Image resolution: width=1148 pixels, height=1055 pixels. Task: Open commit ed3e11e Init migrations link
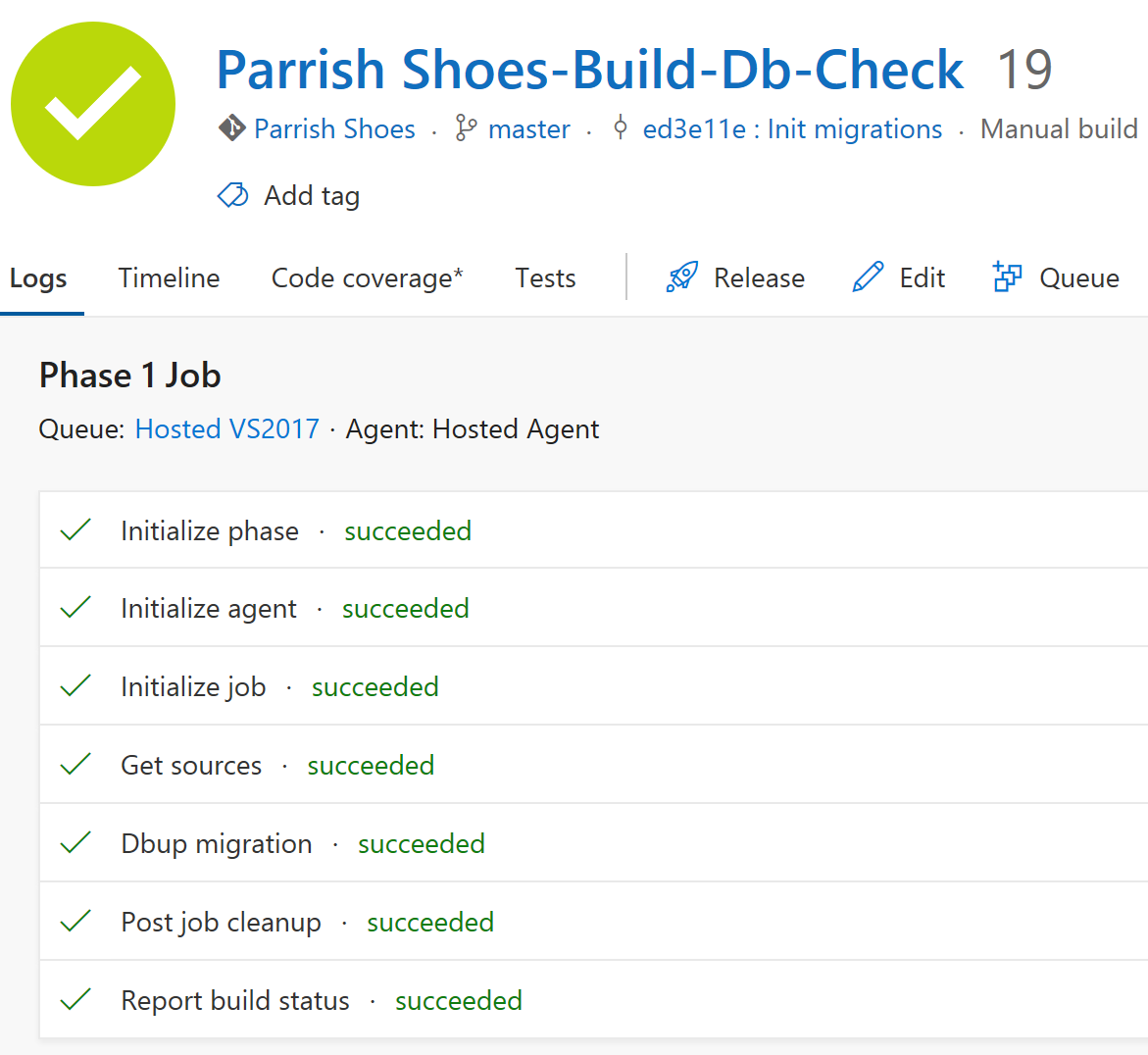[792, 129]
